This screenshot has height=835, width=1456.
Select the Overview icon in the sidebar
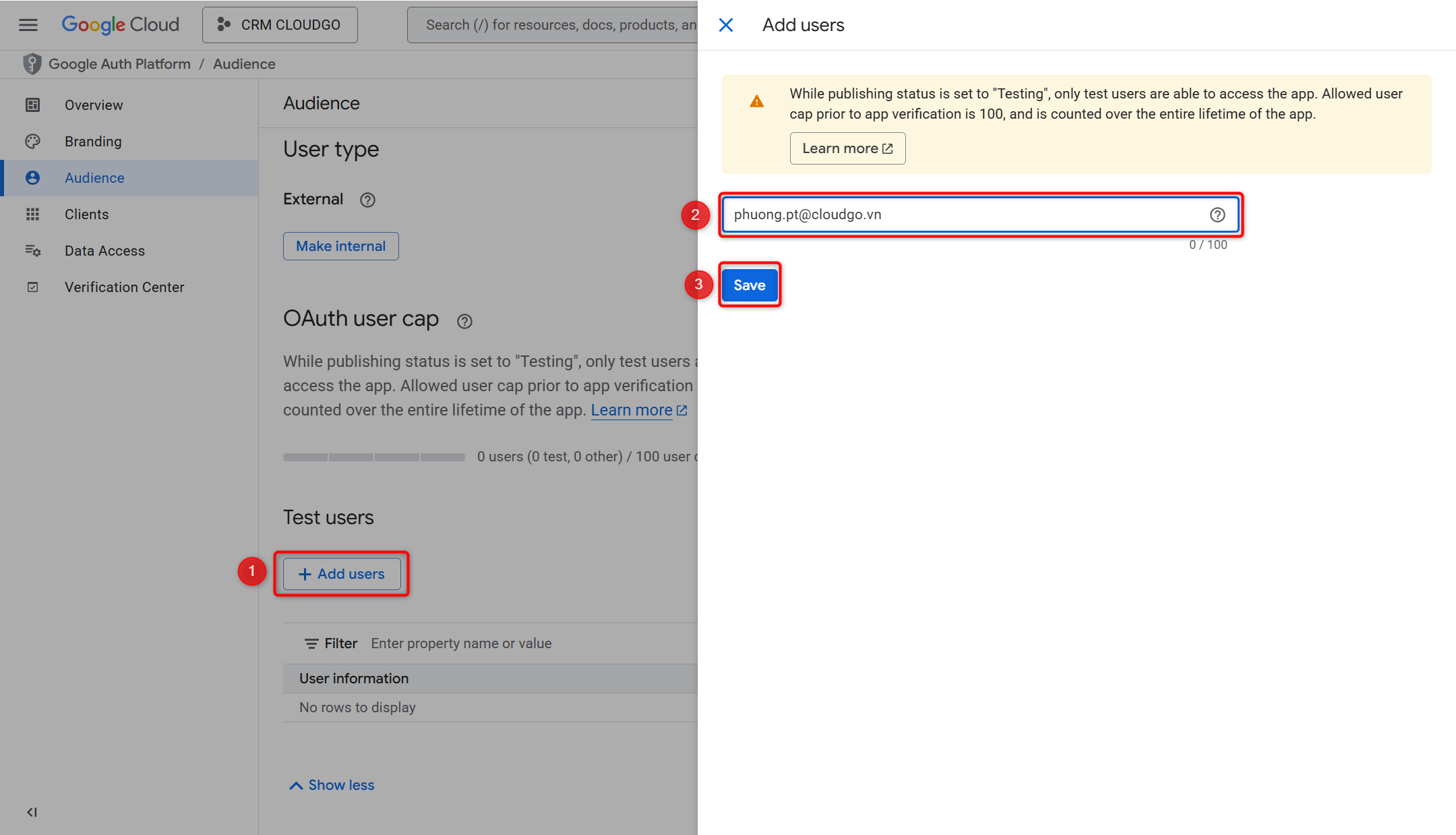click(33, 105)
